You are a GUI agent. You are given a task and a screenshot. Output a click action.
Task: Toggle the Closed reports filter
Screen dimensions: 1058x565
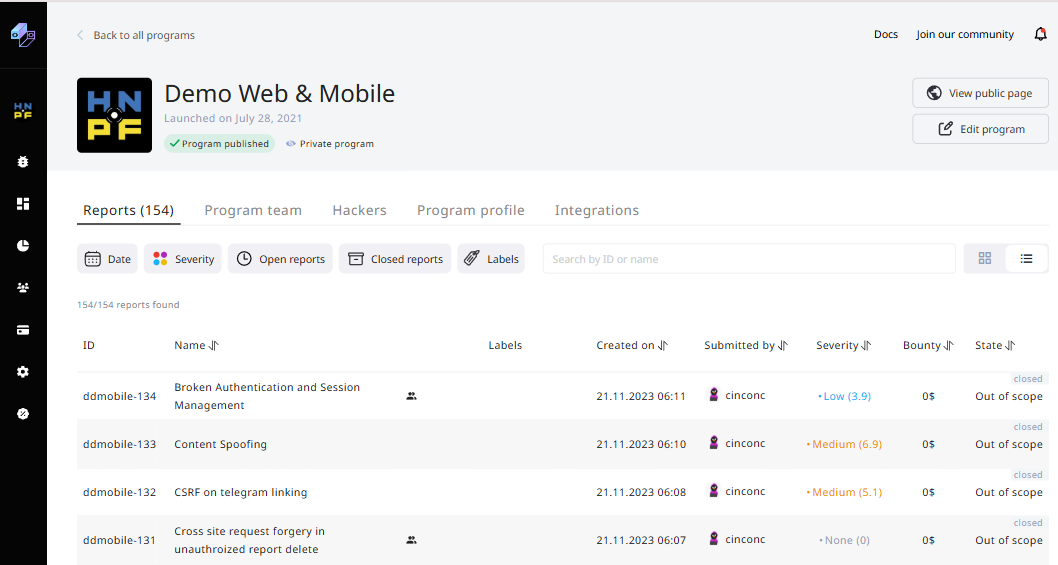tap(395, 259)
